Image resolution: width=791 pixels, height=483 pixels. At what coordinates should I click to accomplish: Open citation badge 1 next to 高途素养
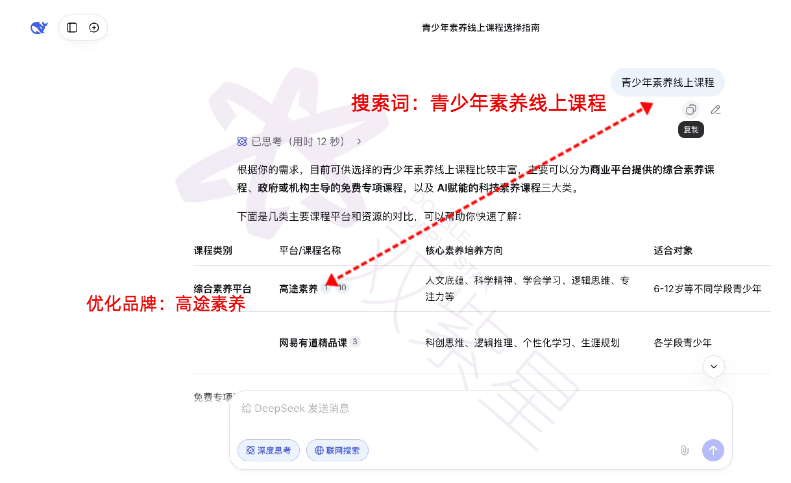[326, 288]
